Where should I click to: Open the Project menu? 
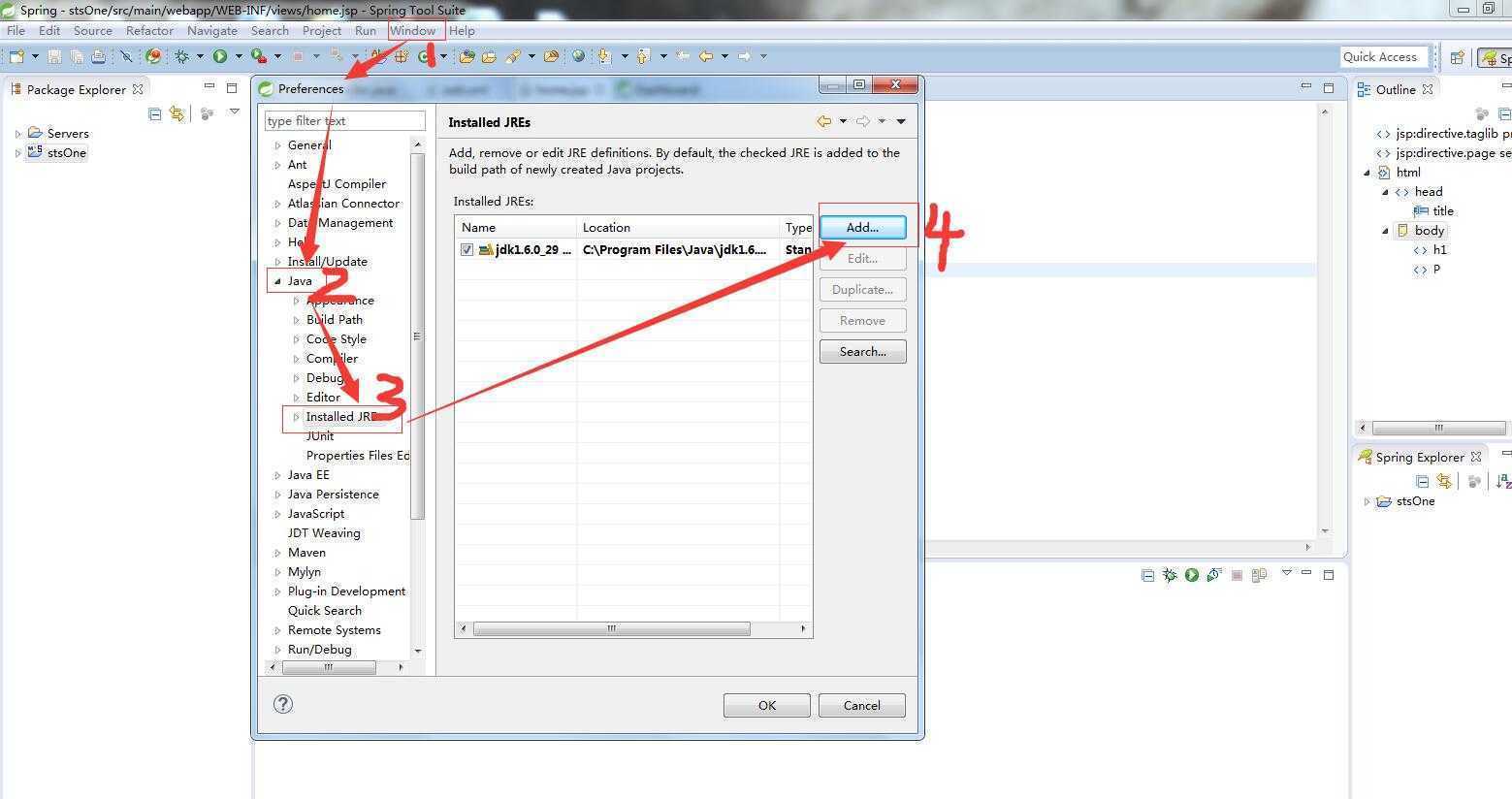click(322, 30)
